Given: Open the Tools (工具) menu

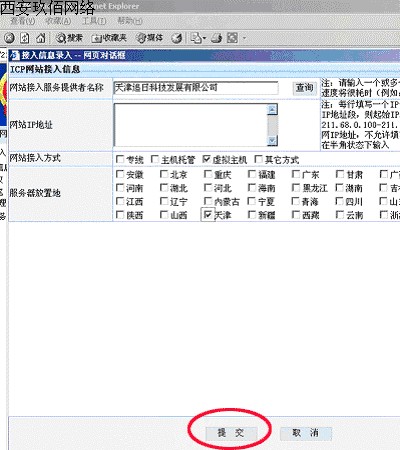Looking at the screenshot, I should coord(94,21).
